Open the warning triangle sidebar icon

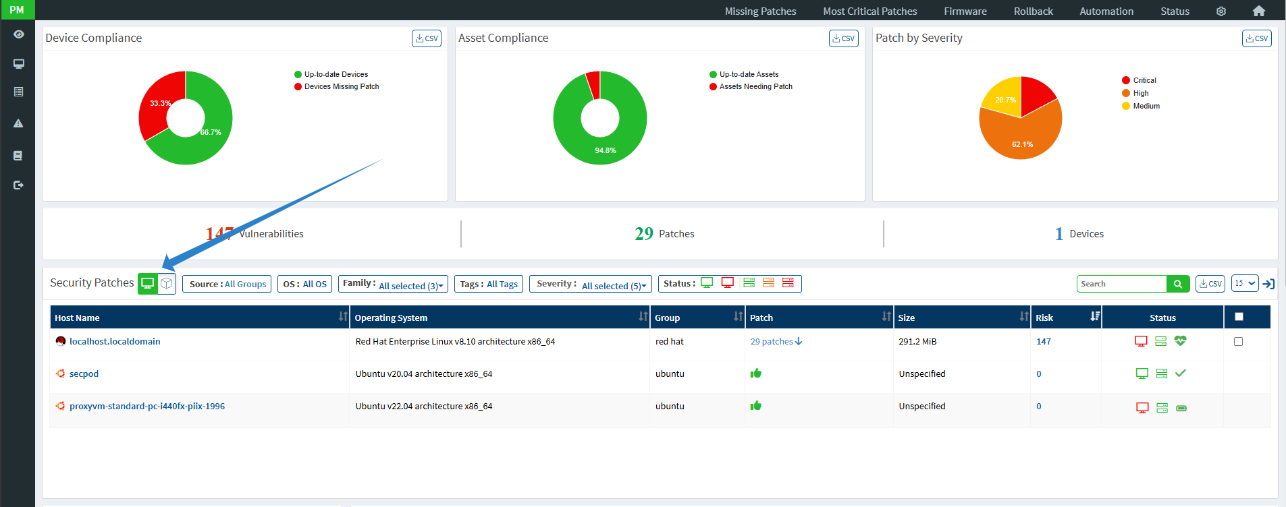click(x=18, y=124)
